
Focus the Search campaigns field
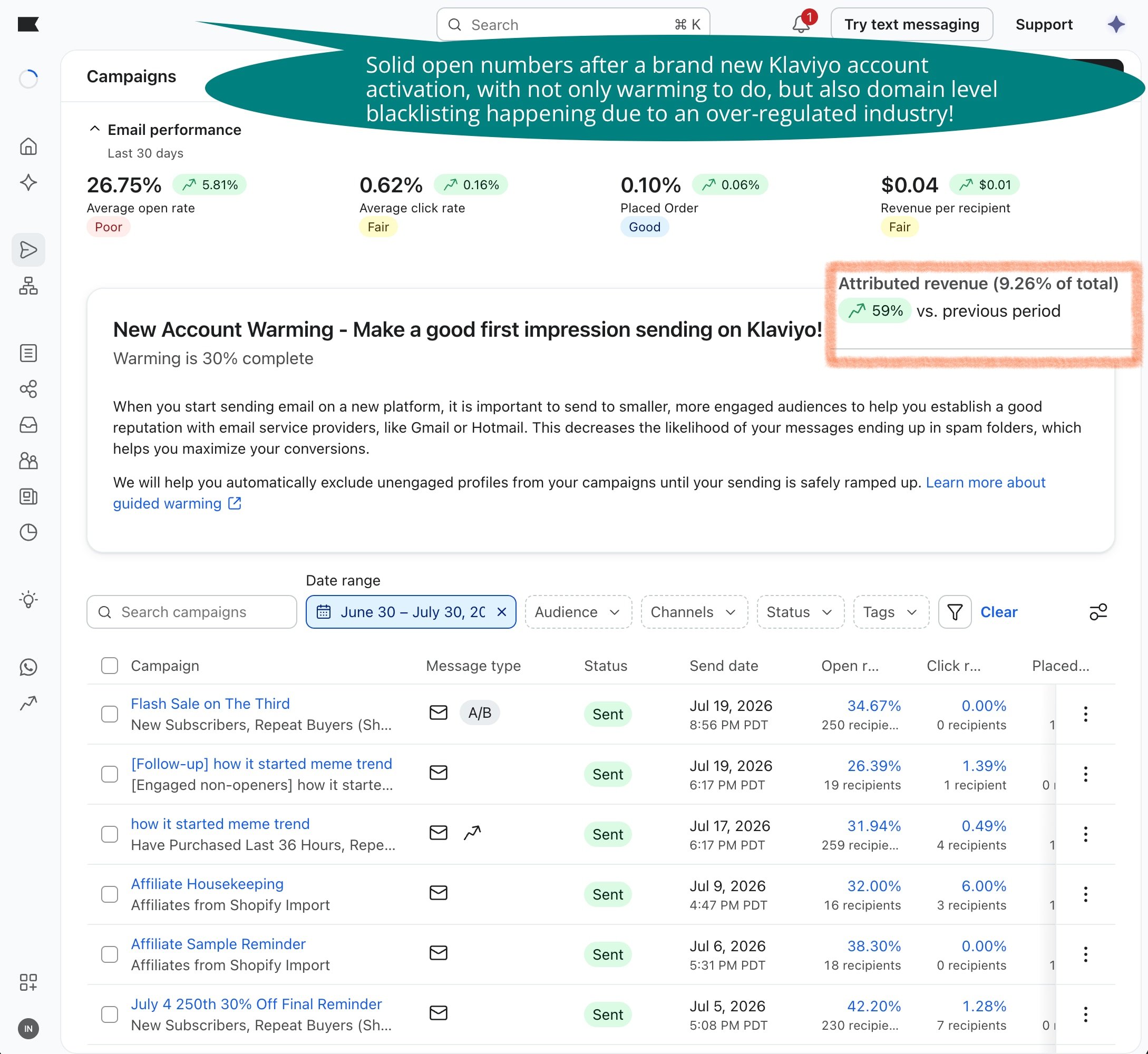tap(192, 612)
